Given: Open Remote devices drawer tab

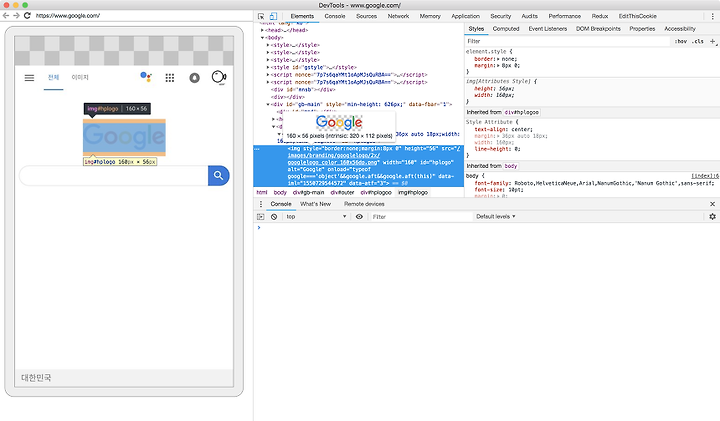Looking at the screenshot, I should [x=364, y=204].
